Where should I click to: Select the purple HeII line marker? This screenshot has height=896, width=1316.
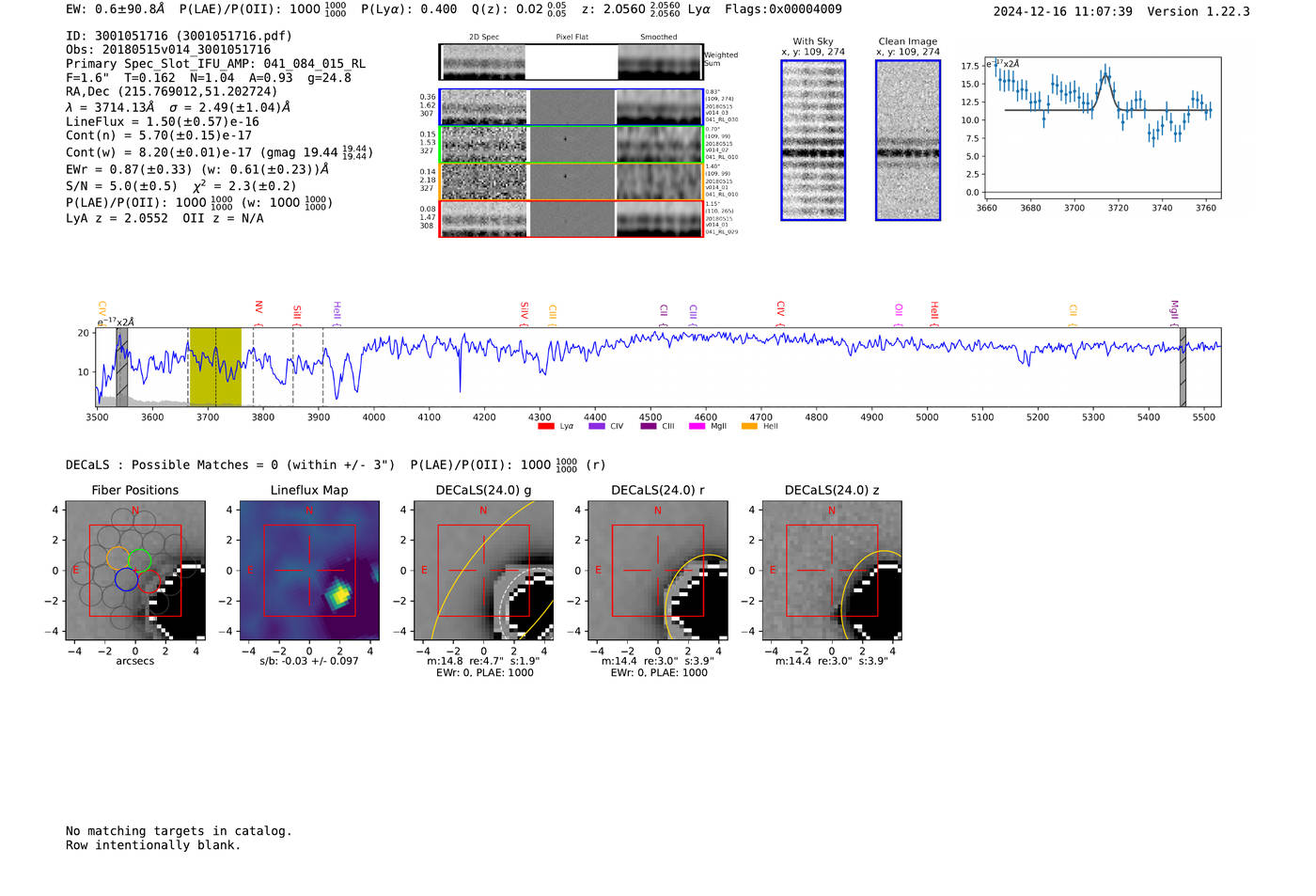[337, 312]
